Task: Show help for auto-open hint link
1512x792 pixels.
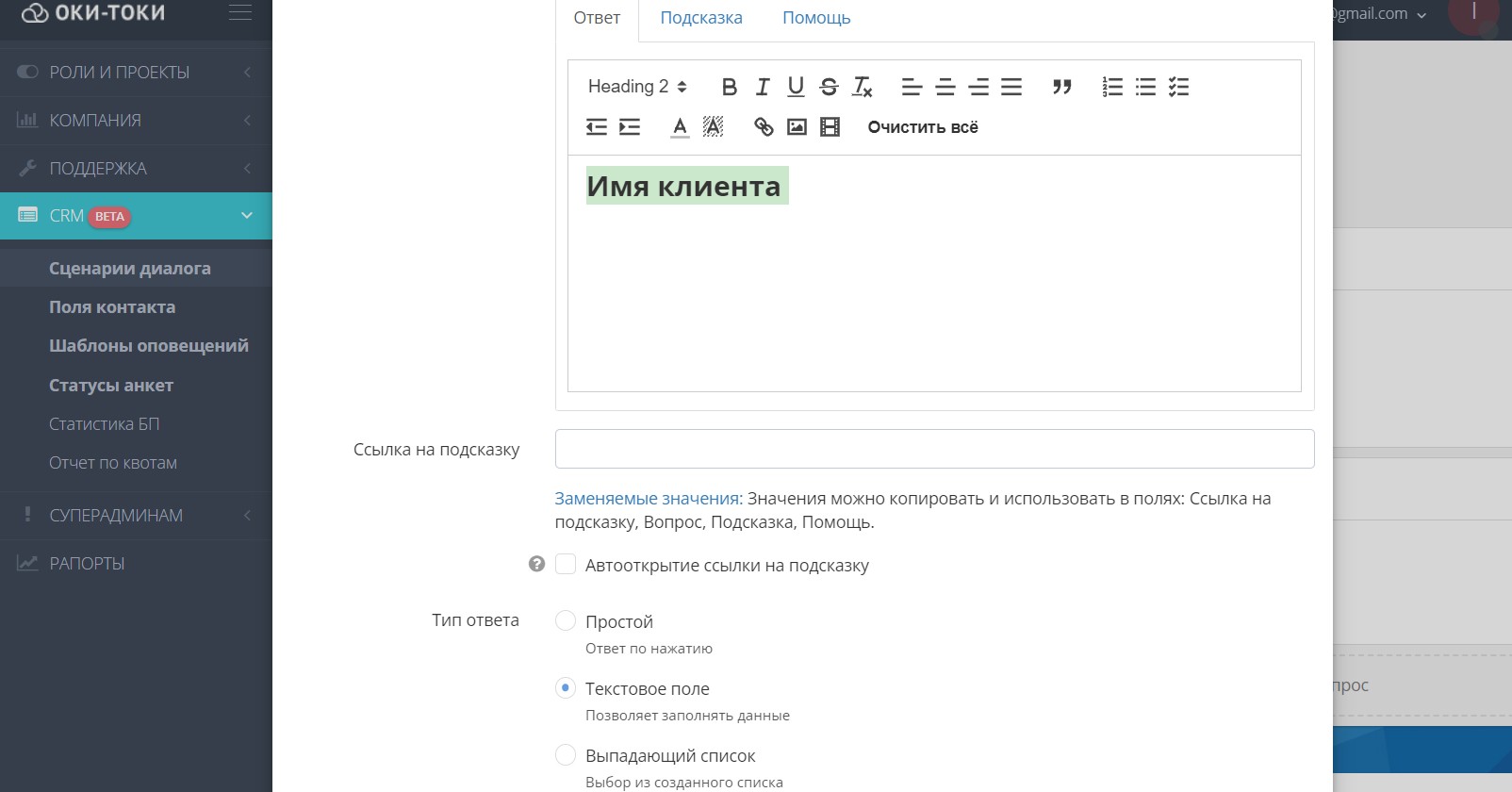Action: (536, 565)
